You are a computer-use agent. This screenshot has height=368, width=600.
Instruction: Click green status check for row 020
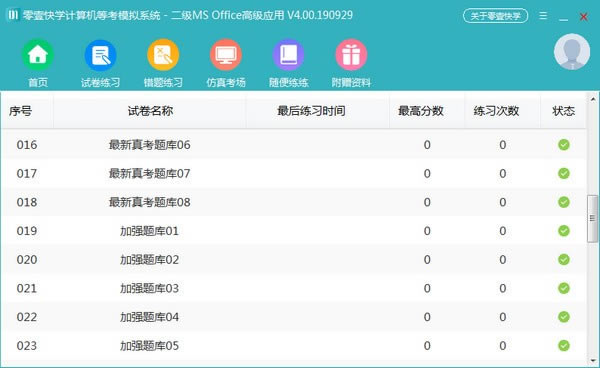564,259
